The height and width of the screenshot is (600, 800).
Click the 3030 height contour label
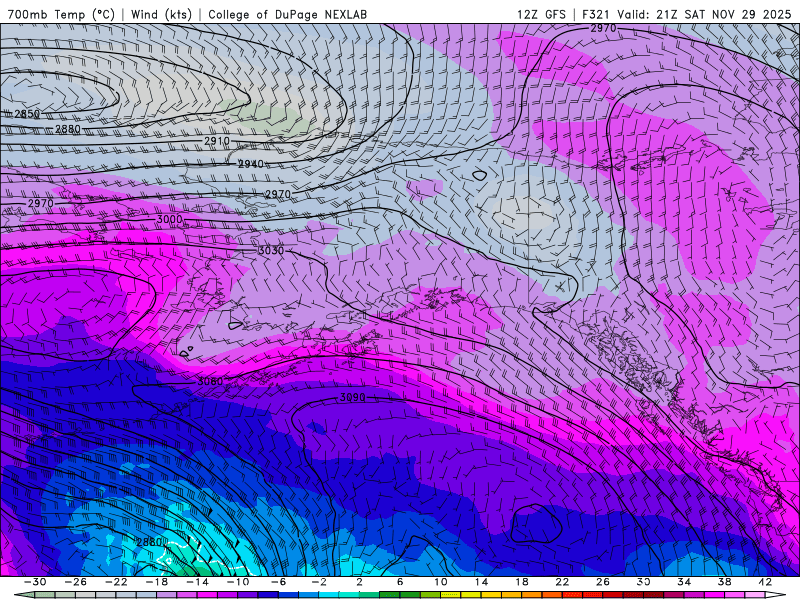click(x=271, y=251)
